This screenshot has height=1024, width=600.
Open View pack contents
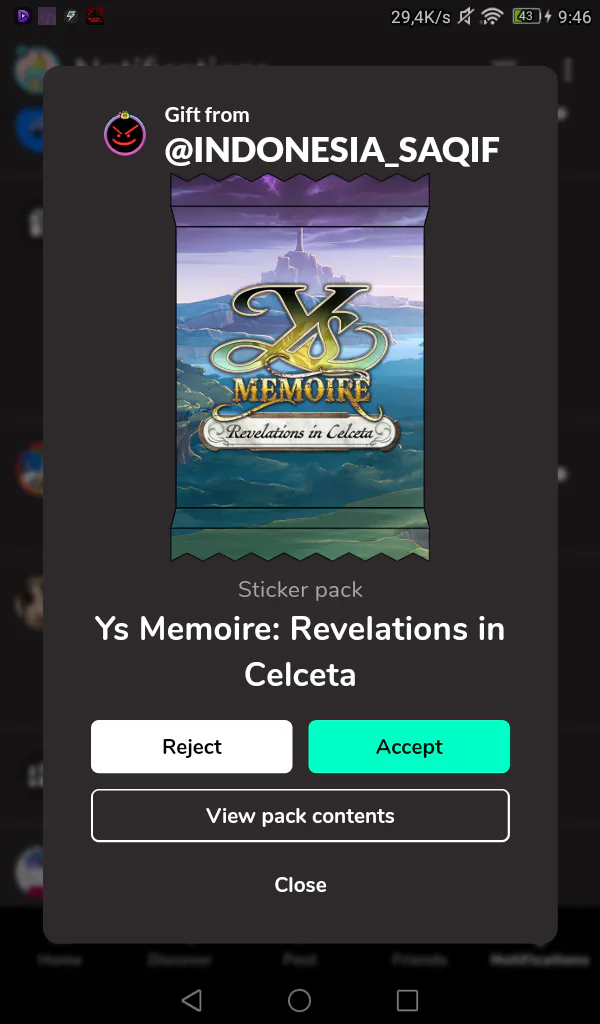point(300,816)
